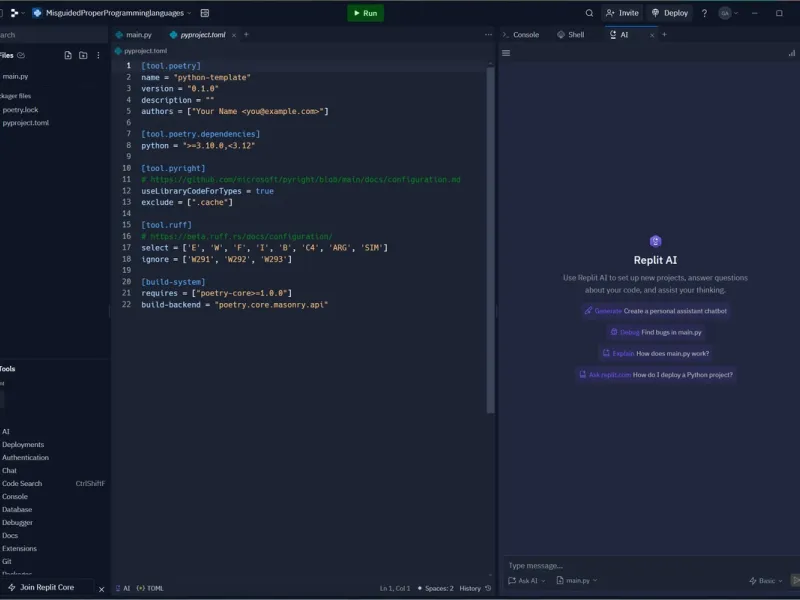Create a new file in the Files panel

click(x=68, y=55)
